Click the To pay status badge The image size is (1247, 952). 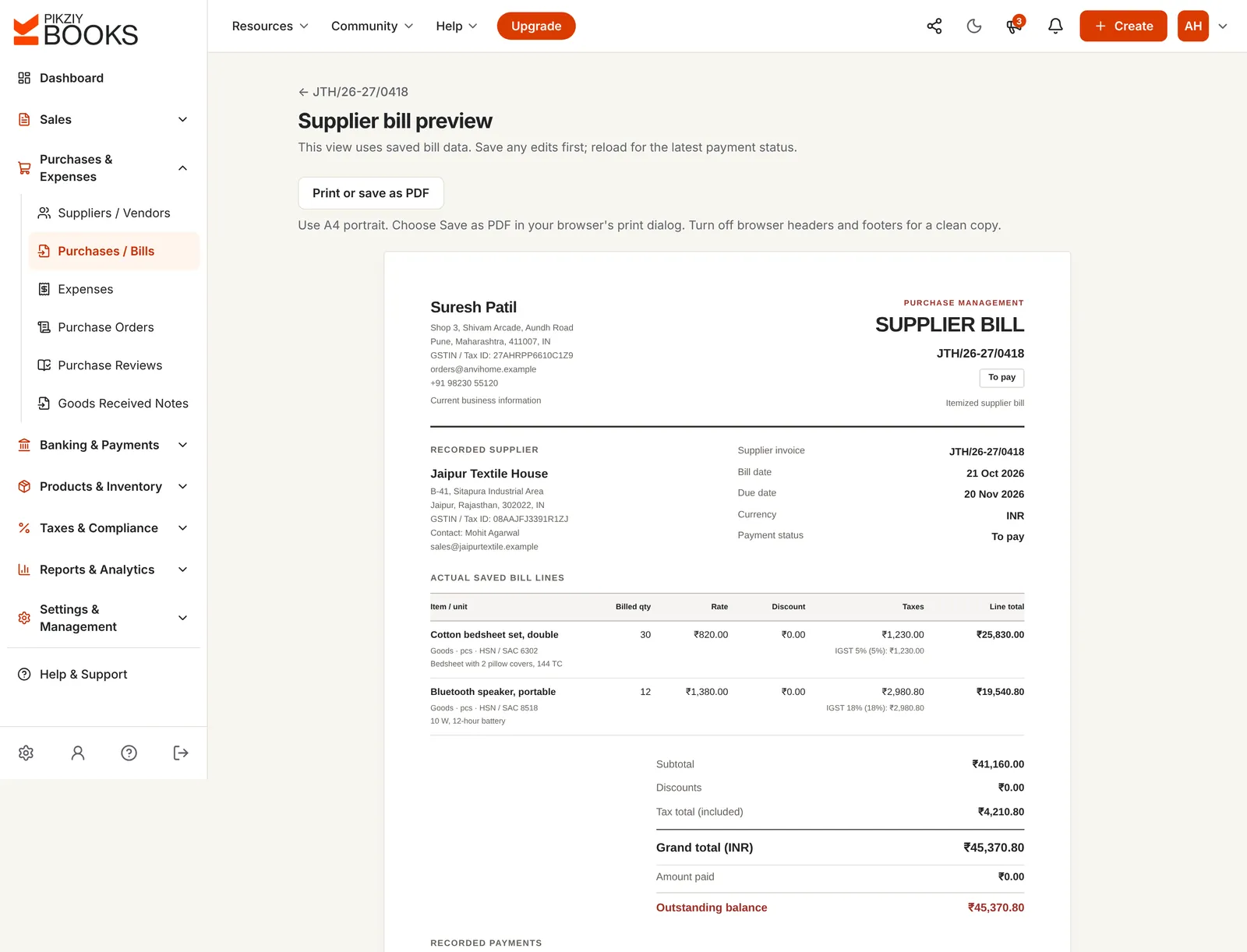pos(1001,378)
